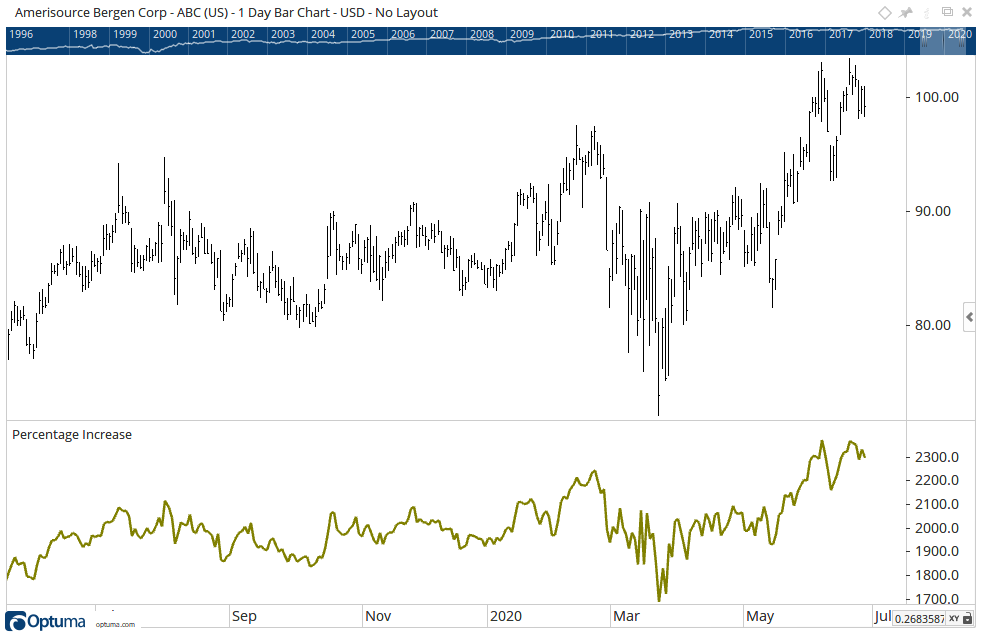982x635 pixels.
Task: Click the Mar label on the date axis
Action: tap(626, 616)
